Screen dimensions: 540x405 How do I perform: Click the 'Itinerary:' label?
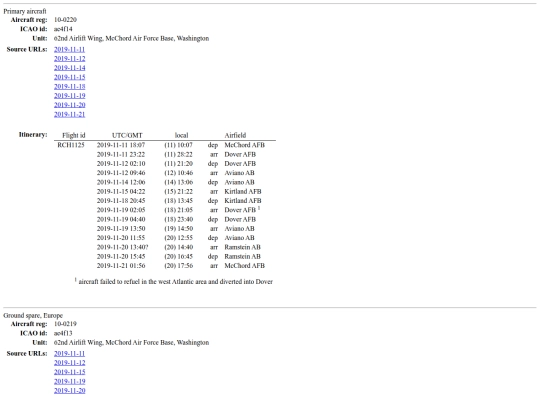[33, 135]
